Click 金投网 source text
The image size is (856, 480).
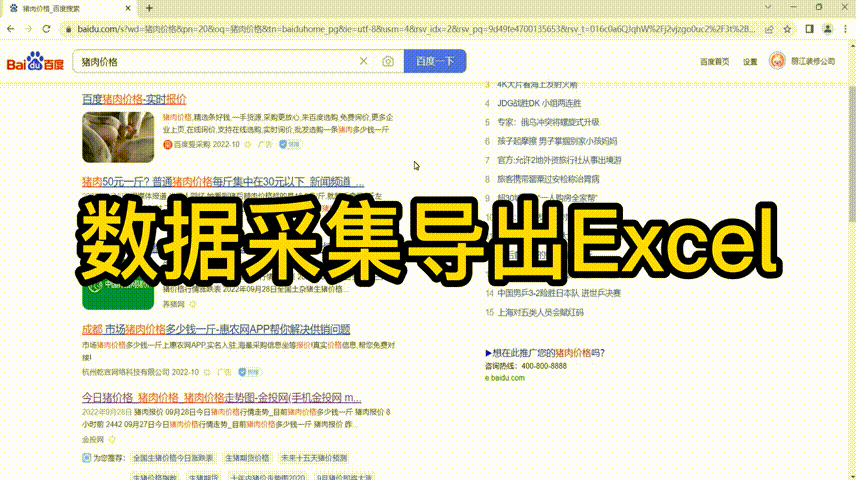(93, 439)
